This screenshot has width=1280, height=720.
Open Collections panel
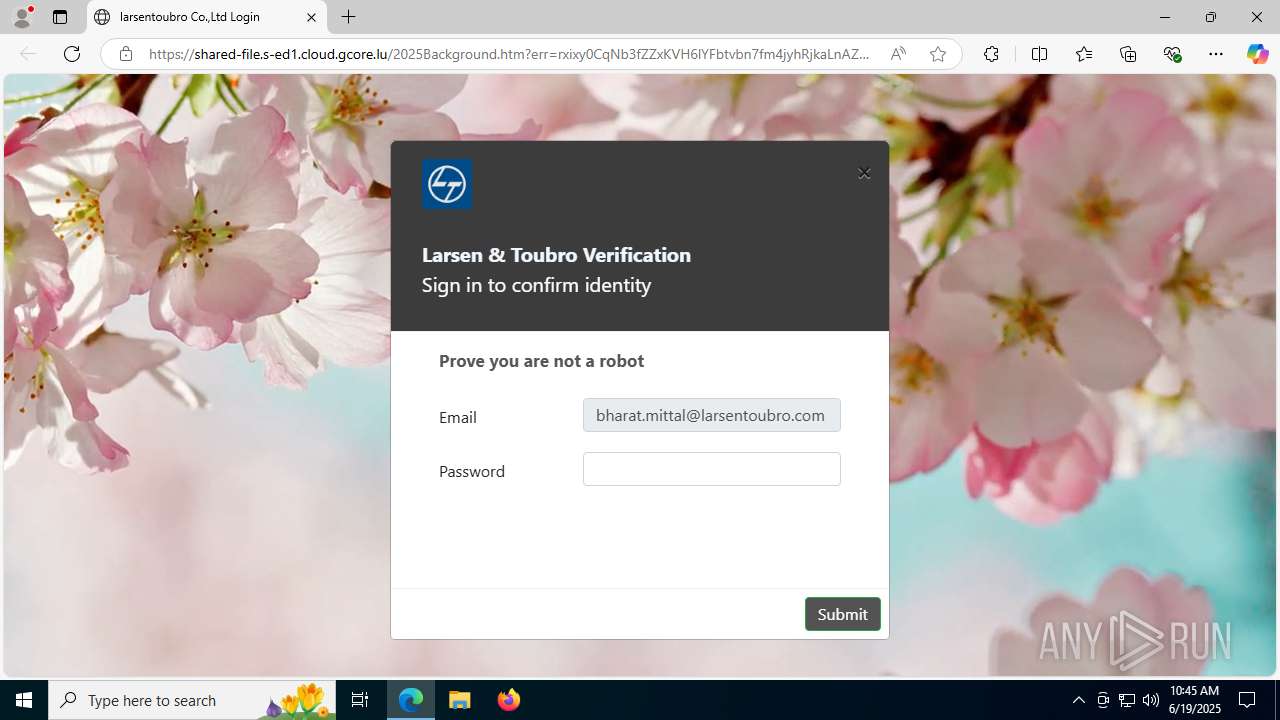(1128, 54)
